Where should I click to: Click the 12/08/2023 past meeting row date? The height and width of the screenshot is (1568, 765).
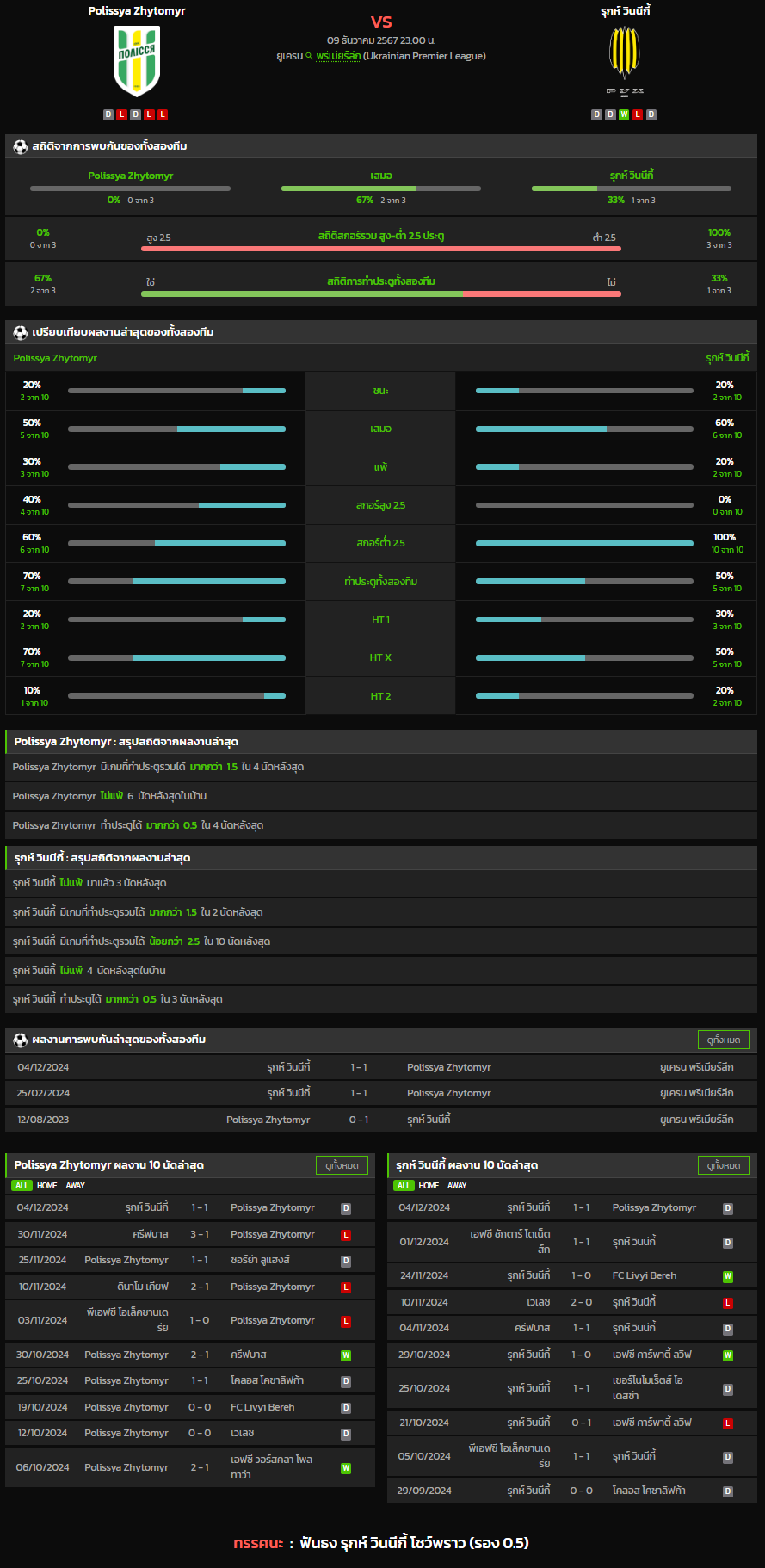point(43,1120)
